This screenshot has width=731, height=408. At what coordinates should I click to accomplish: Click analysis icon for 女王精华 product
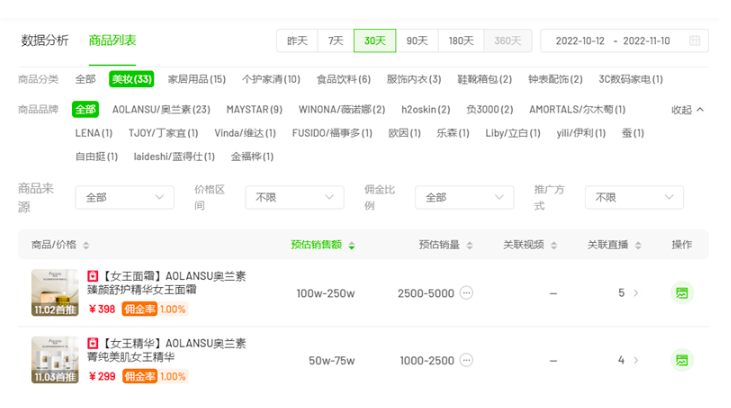click(x=682, y=360)
